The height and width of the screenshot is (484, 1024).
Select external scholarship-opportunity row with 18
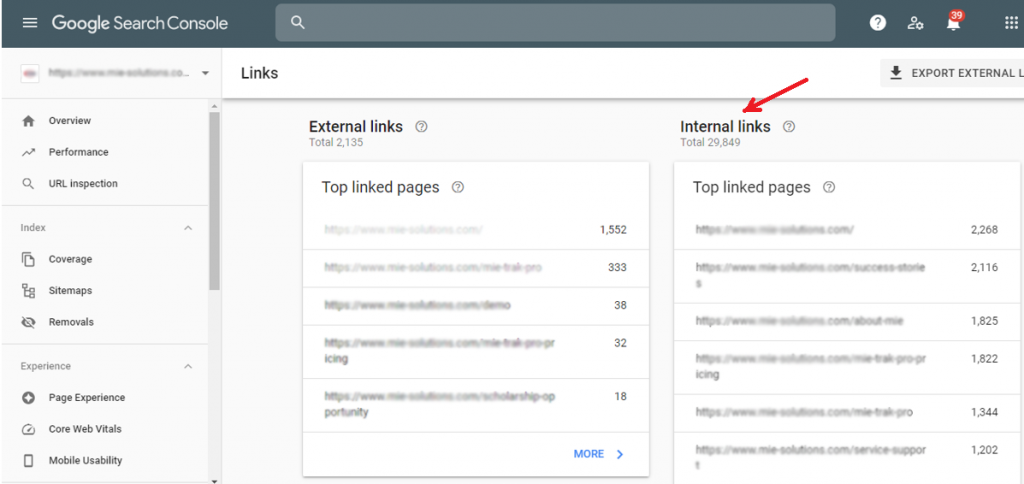(x=476, y=405)
